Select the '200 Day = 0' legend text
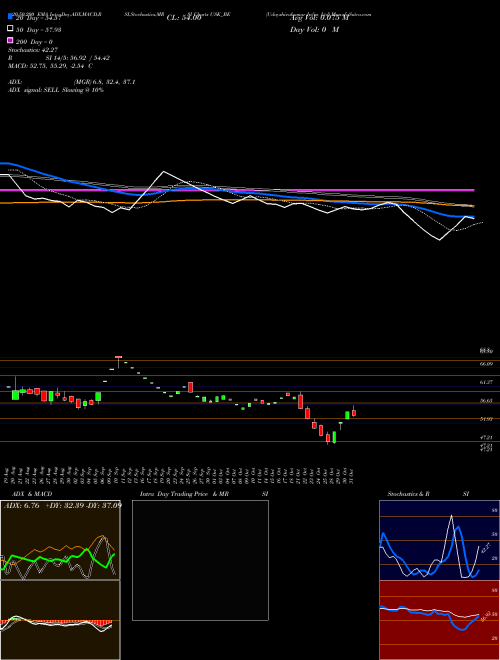 [x=35, y=42]
